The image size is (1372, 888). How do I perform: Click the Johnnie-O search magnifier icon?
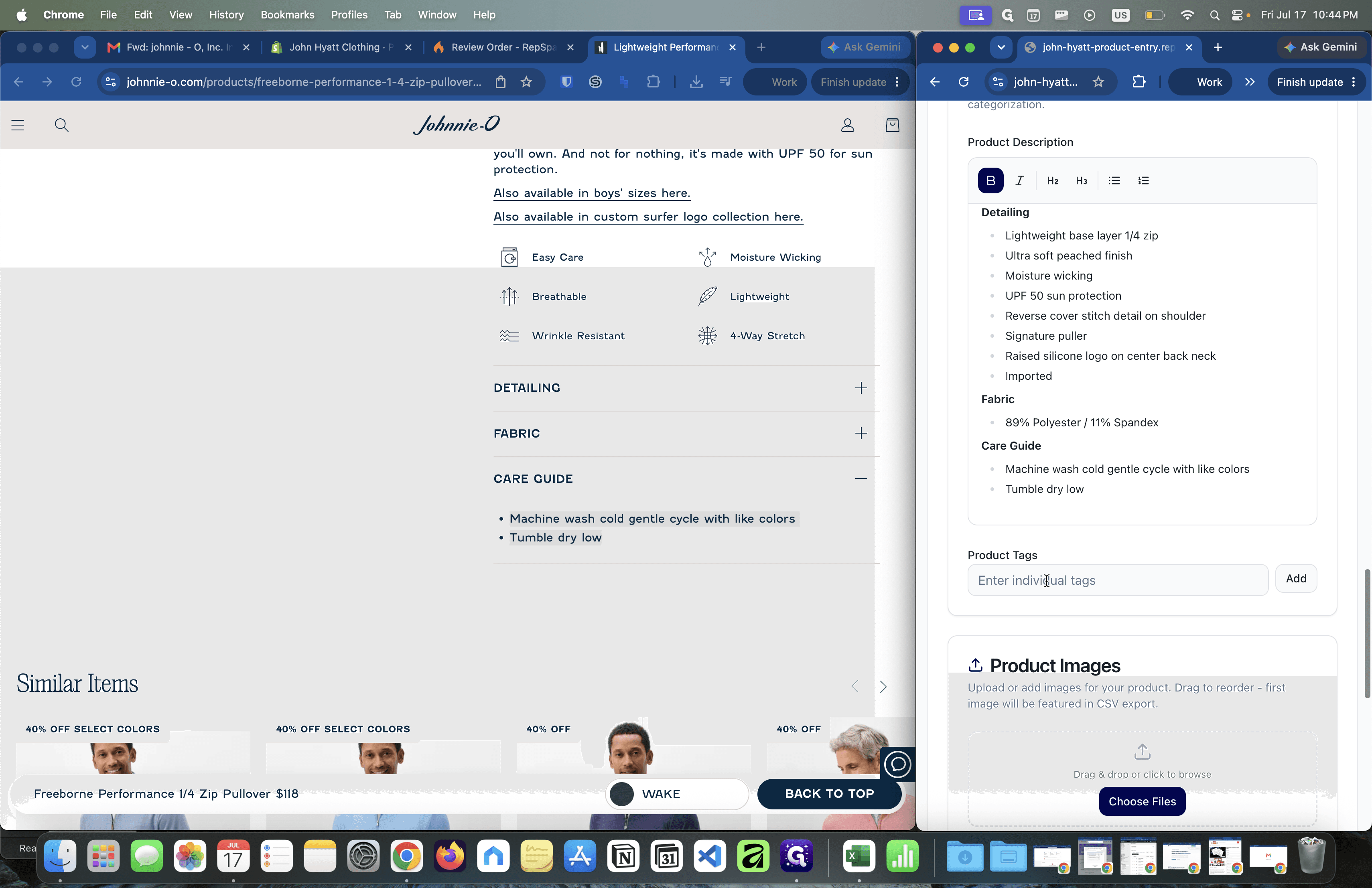[62, 125]
